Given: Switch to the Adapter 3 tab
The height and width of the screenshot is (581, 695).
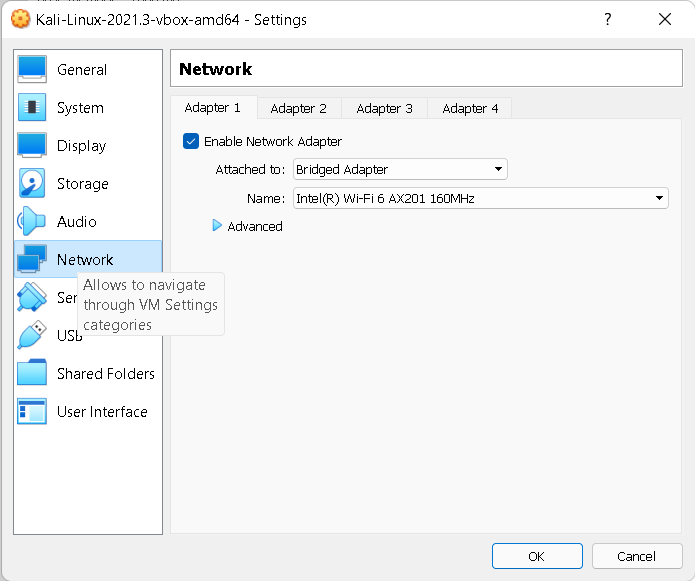Looking at the screenshot, I should pos(385,109).
